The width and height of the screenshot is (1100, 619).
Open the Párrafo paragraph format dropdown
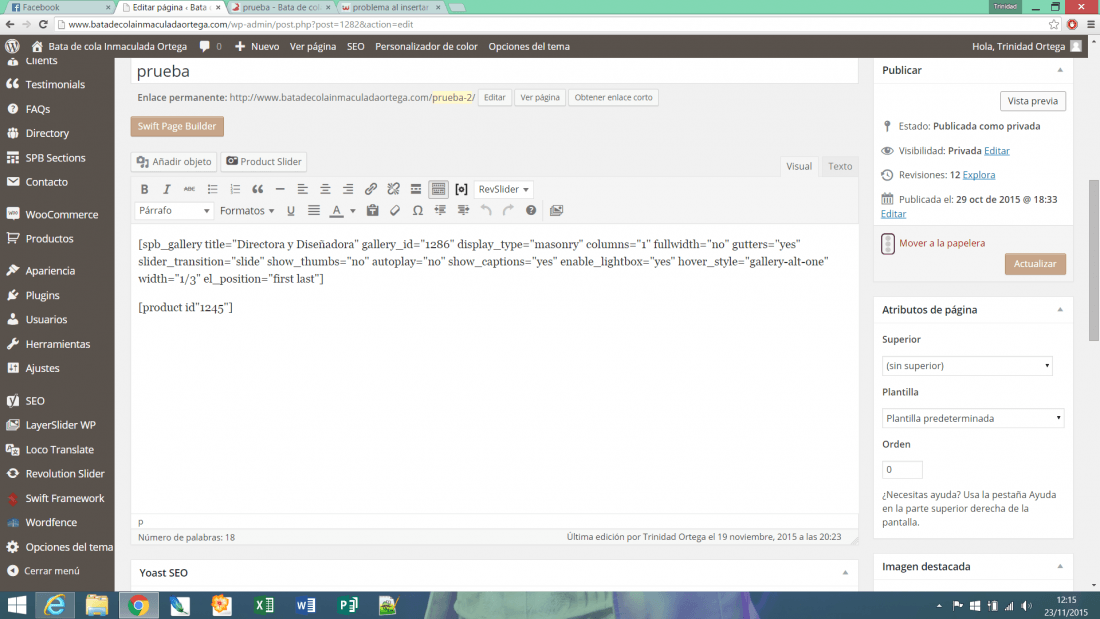(173, 211)
